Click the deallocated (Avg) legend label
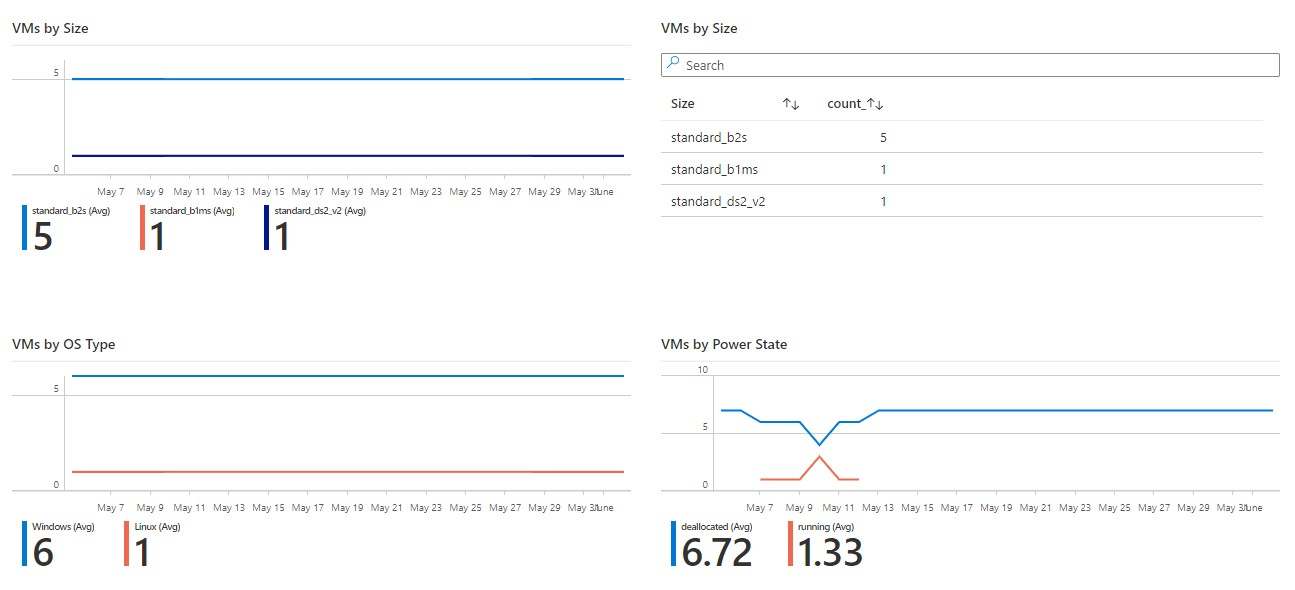This screenshot has width=1295, height=590. pos(716,527)
